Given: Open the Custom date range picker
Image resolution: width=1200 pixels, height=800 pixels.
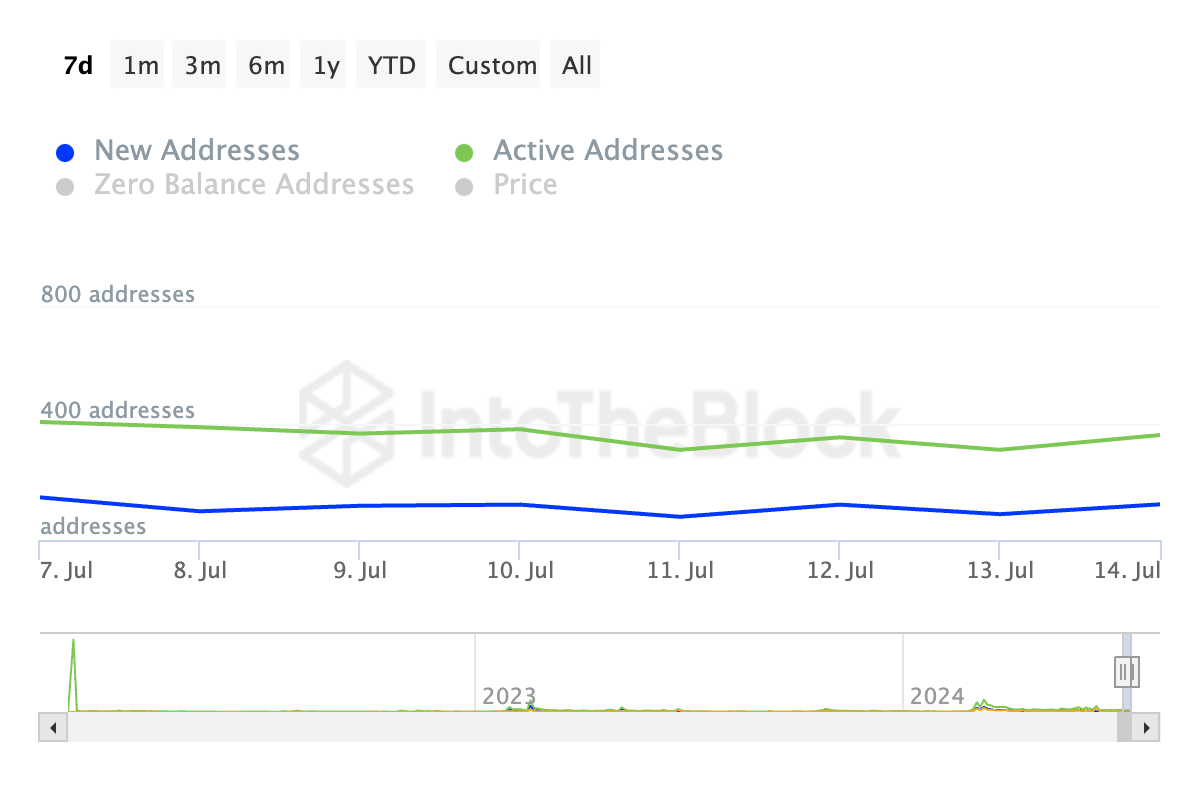Looking at the screenshot, I should pos(492,65).
